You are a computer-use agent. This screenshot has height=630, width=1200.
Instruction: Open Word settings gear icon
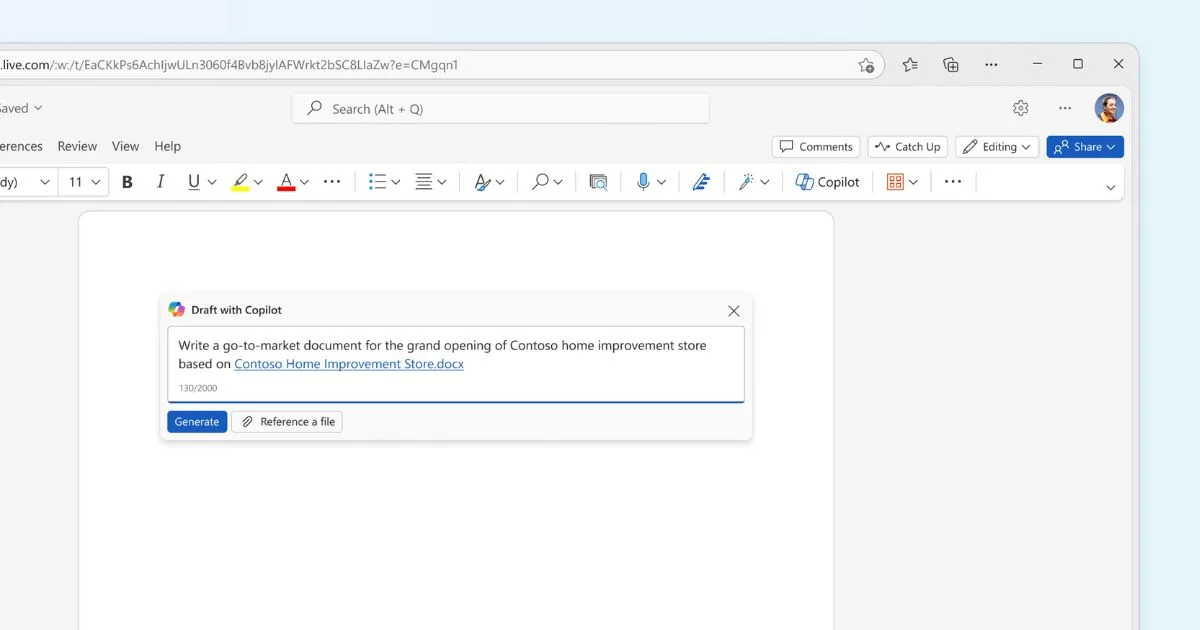(x=1020, y=108)
